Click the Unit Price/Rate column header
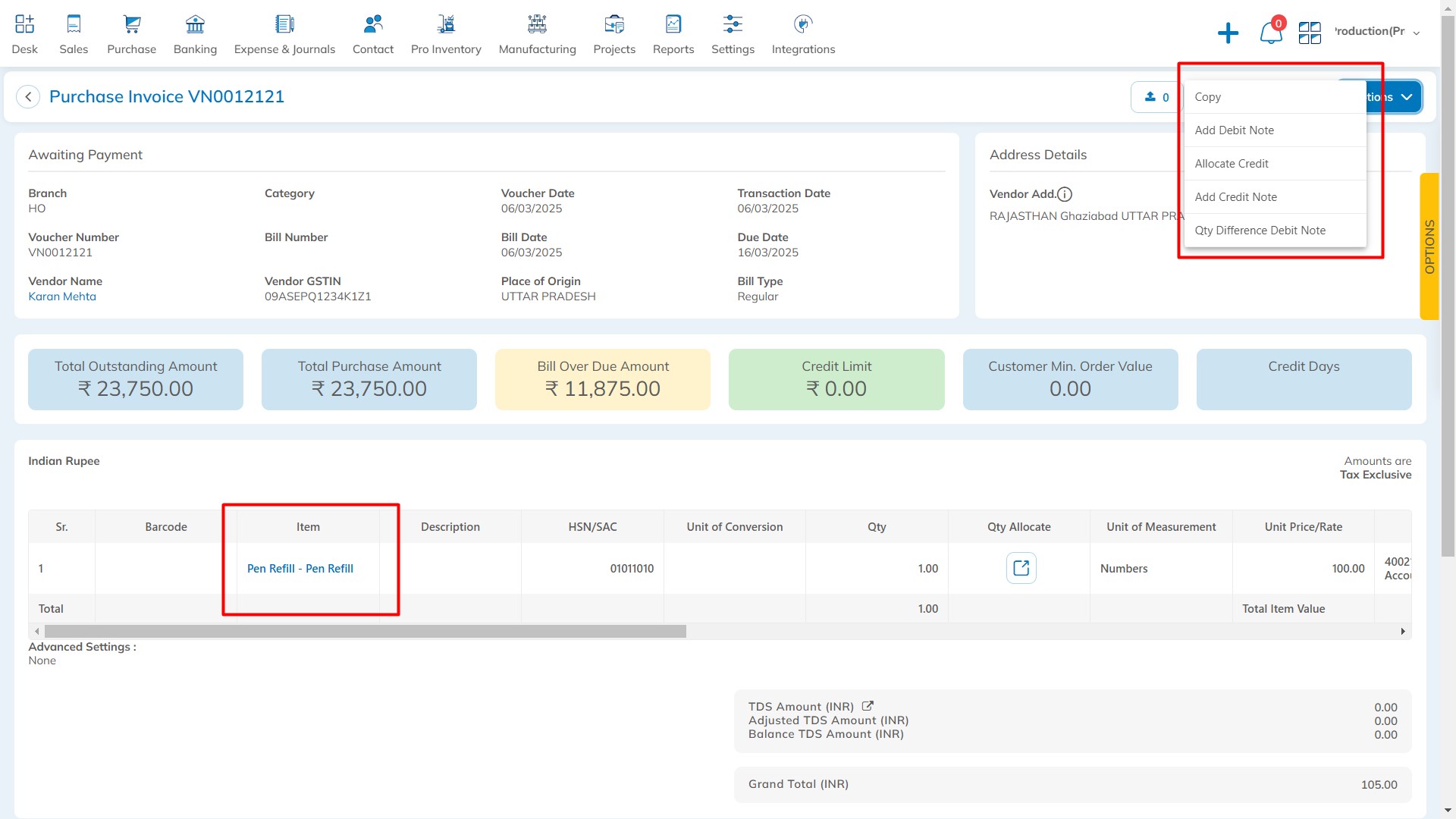 (x=1303, y=527)
